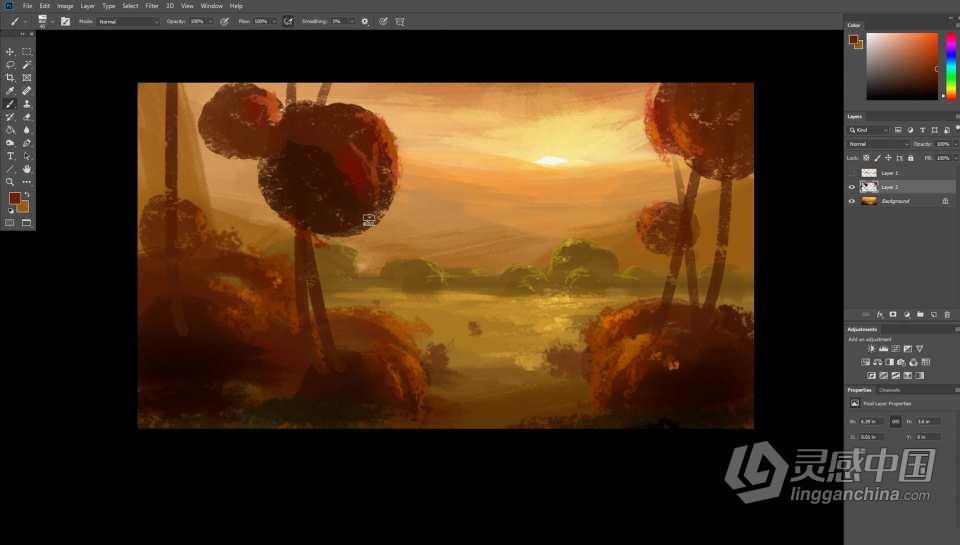960x545 pixels.
Task: Open layer styles fx menu
Action: coord(880,314)
